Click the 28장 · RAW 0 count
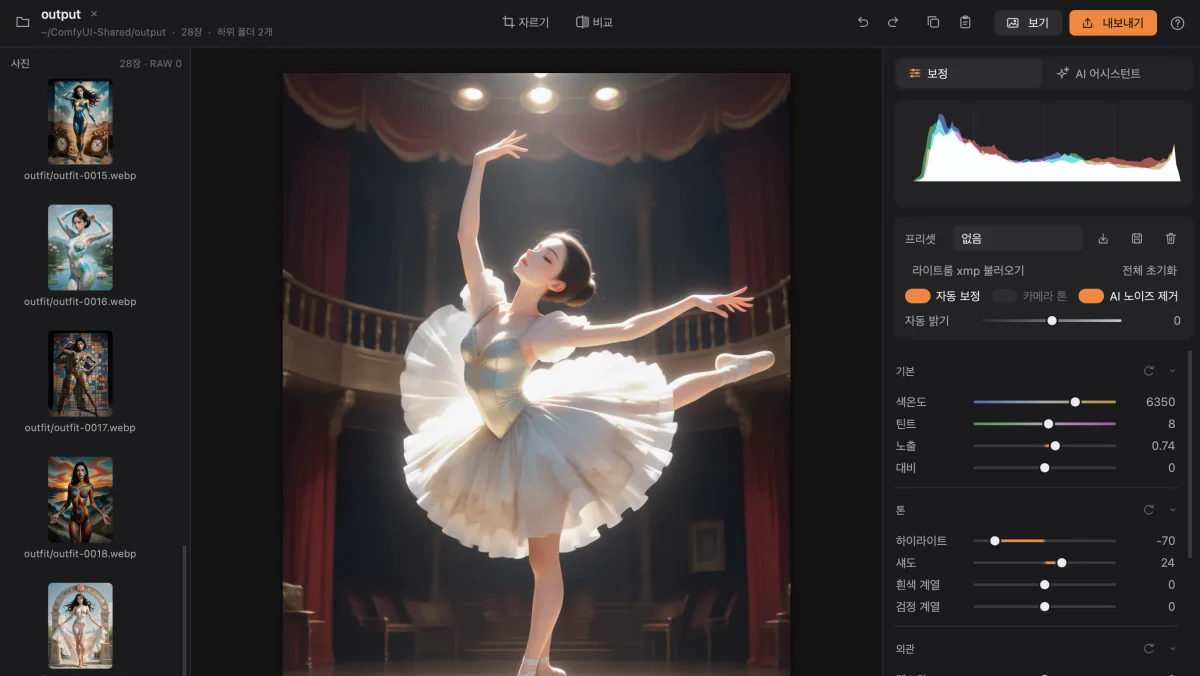 tap(151, 64)
